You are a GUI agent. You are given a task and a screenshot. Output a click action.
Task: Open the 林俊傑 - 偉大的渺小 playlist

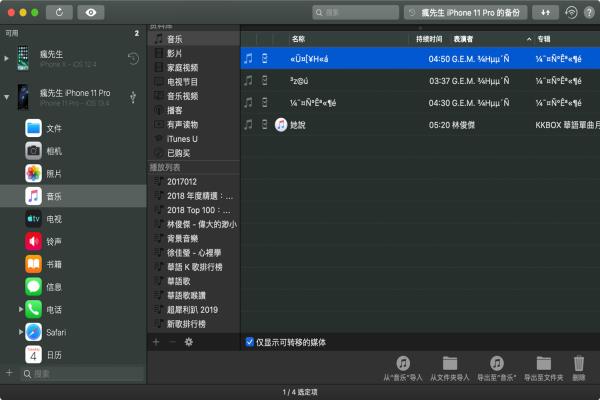194,224
